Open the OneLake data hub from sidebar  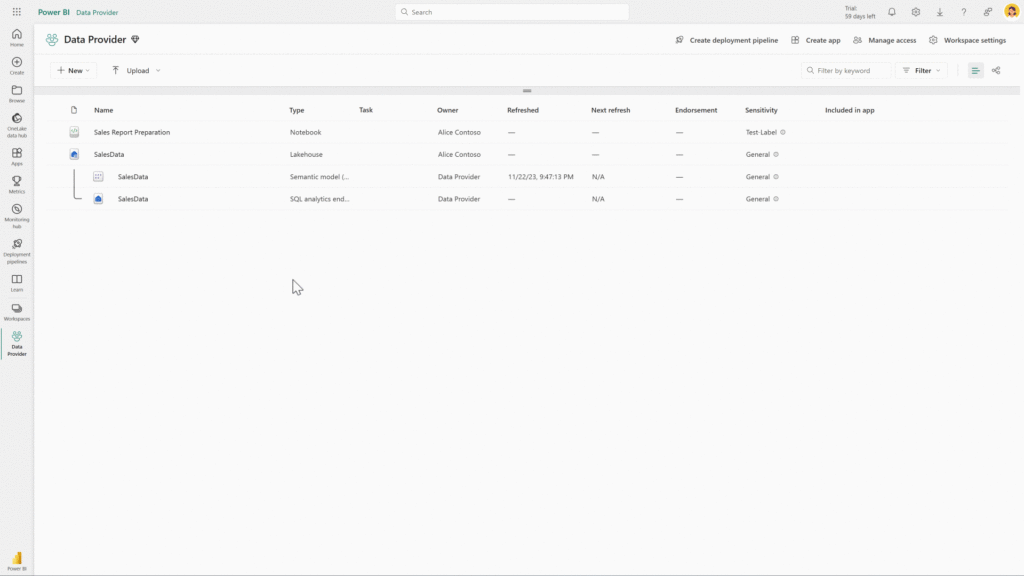click(x=16, y=120)
